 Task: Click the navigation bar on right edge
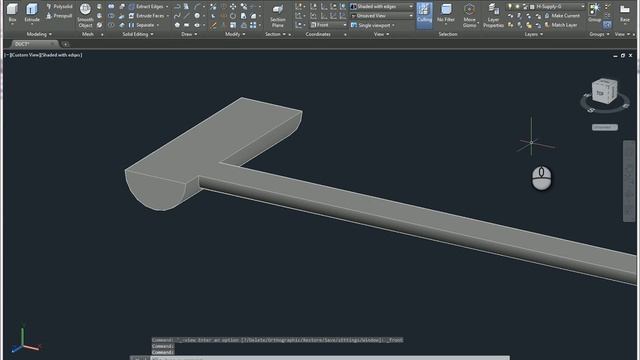[x=629, y=181]
